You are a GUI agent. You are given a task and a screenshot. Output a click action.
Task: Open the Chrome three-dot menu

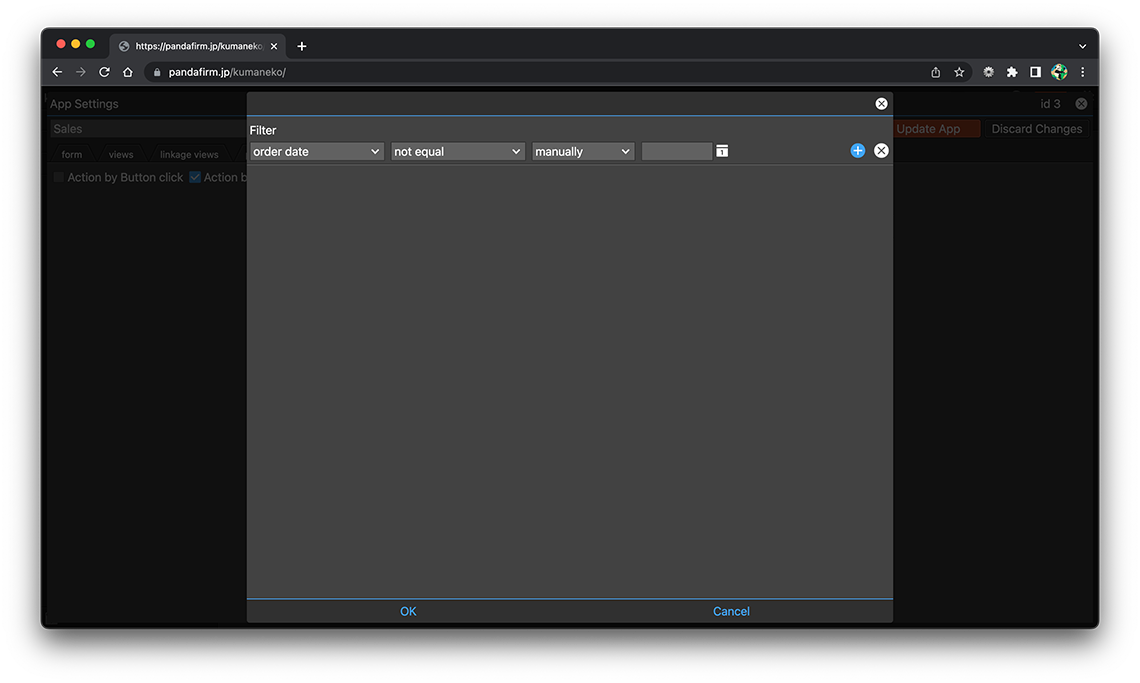pos(1082,72)
